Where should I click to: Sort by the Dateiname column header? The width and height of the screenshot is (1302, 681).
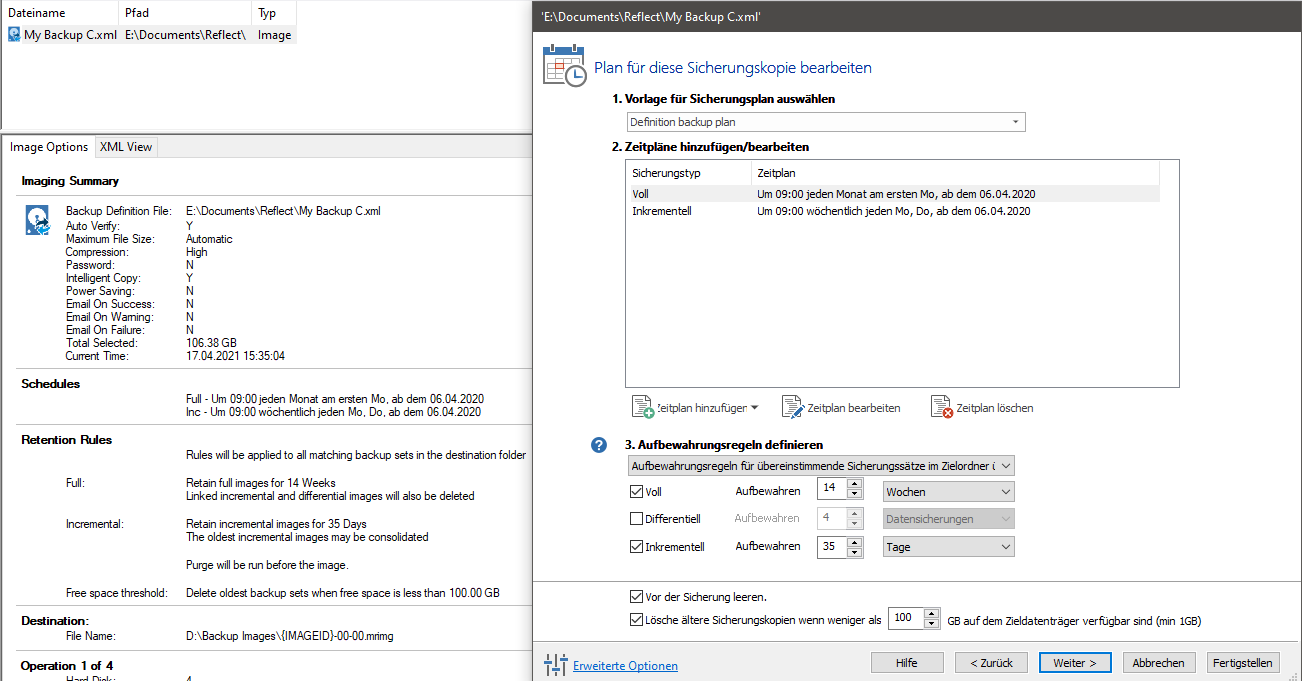coord(60,12)
